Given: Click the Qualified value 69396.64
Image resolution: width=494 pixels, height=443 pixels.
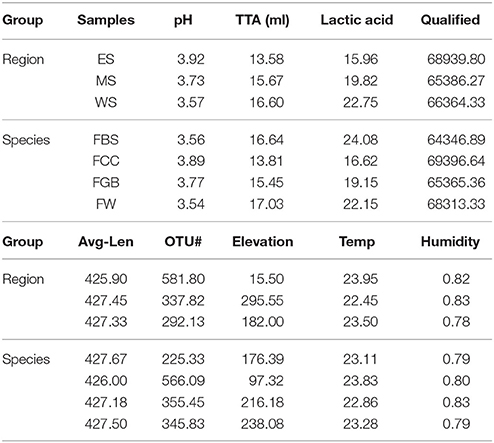Looking at the screenshot, I should (x=456, y=161).
